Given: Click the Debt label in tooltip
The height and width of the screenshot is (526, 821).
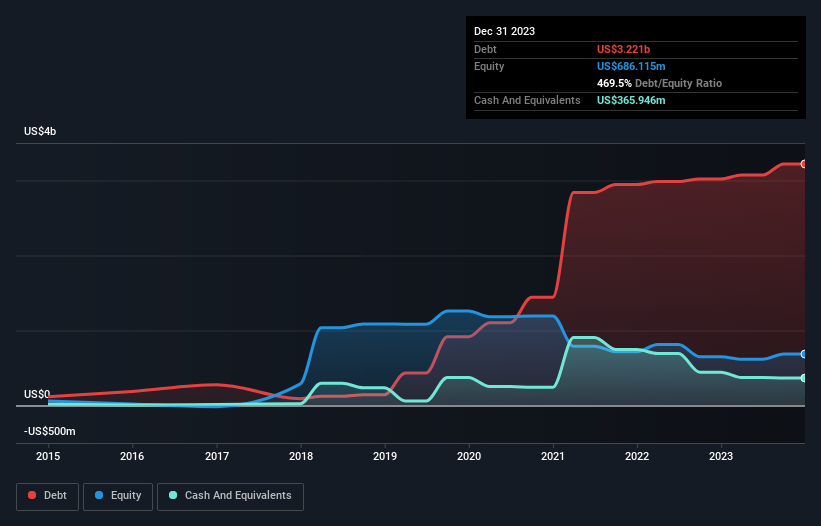Looking at the screenshot, I should pos(485,49).
